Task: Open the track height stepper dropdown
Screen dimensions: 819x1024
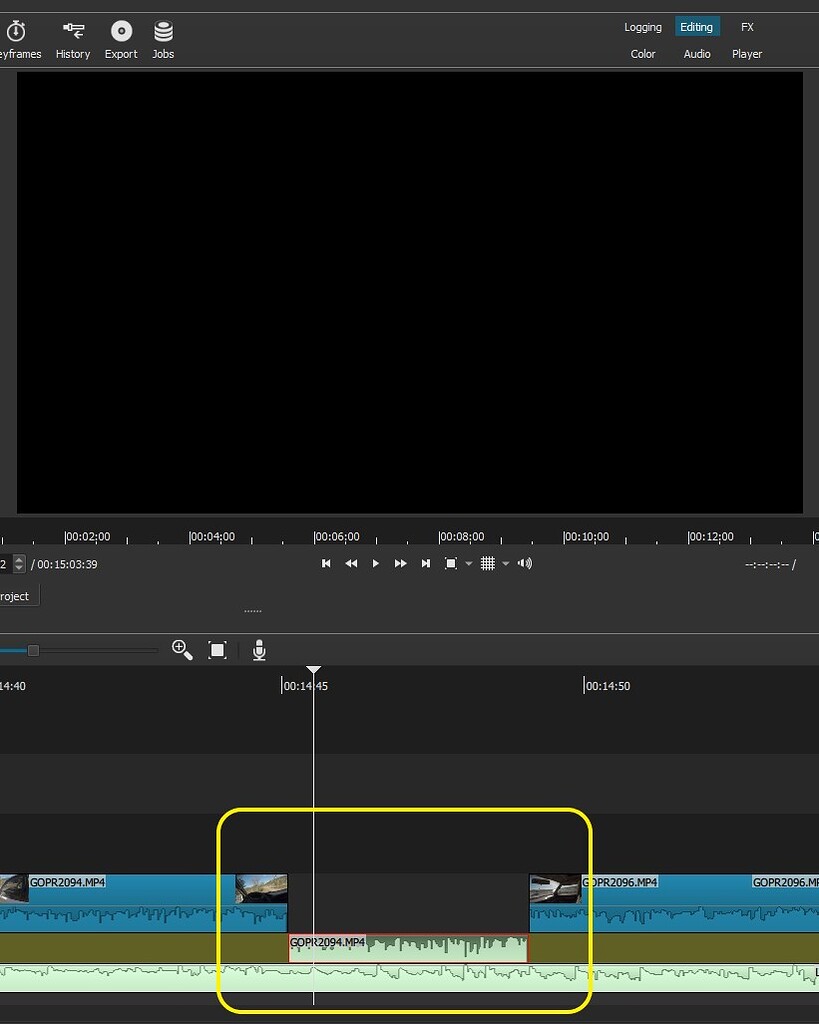Action: coord(17,563)
